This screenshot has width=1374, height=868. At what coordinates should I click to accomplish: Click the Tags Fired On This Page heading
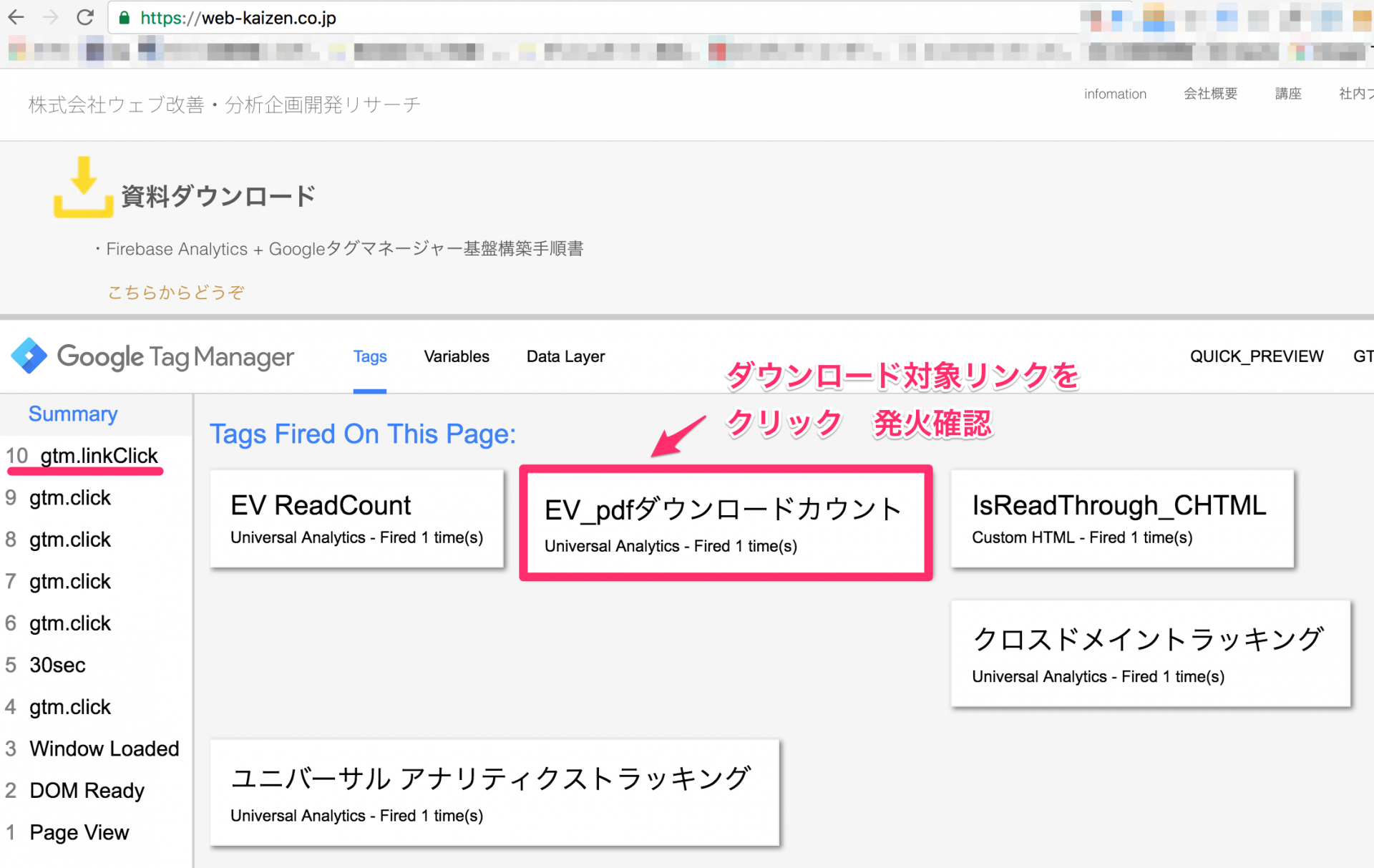pos(363,434)
